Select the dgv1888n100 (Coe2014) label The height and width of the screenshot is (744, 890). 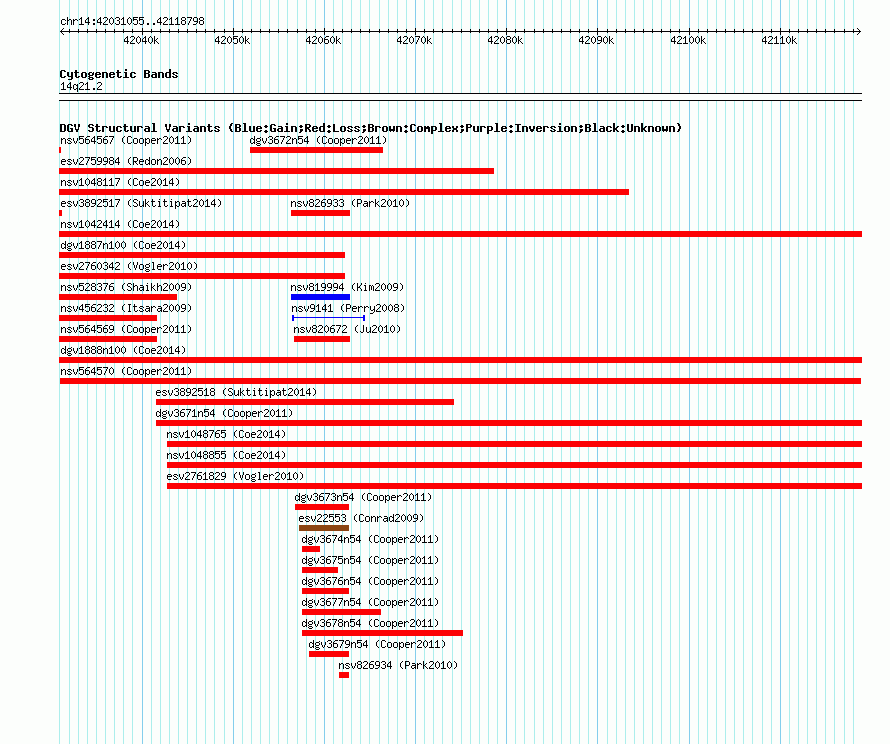(123, 350)
